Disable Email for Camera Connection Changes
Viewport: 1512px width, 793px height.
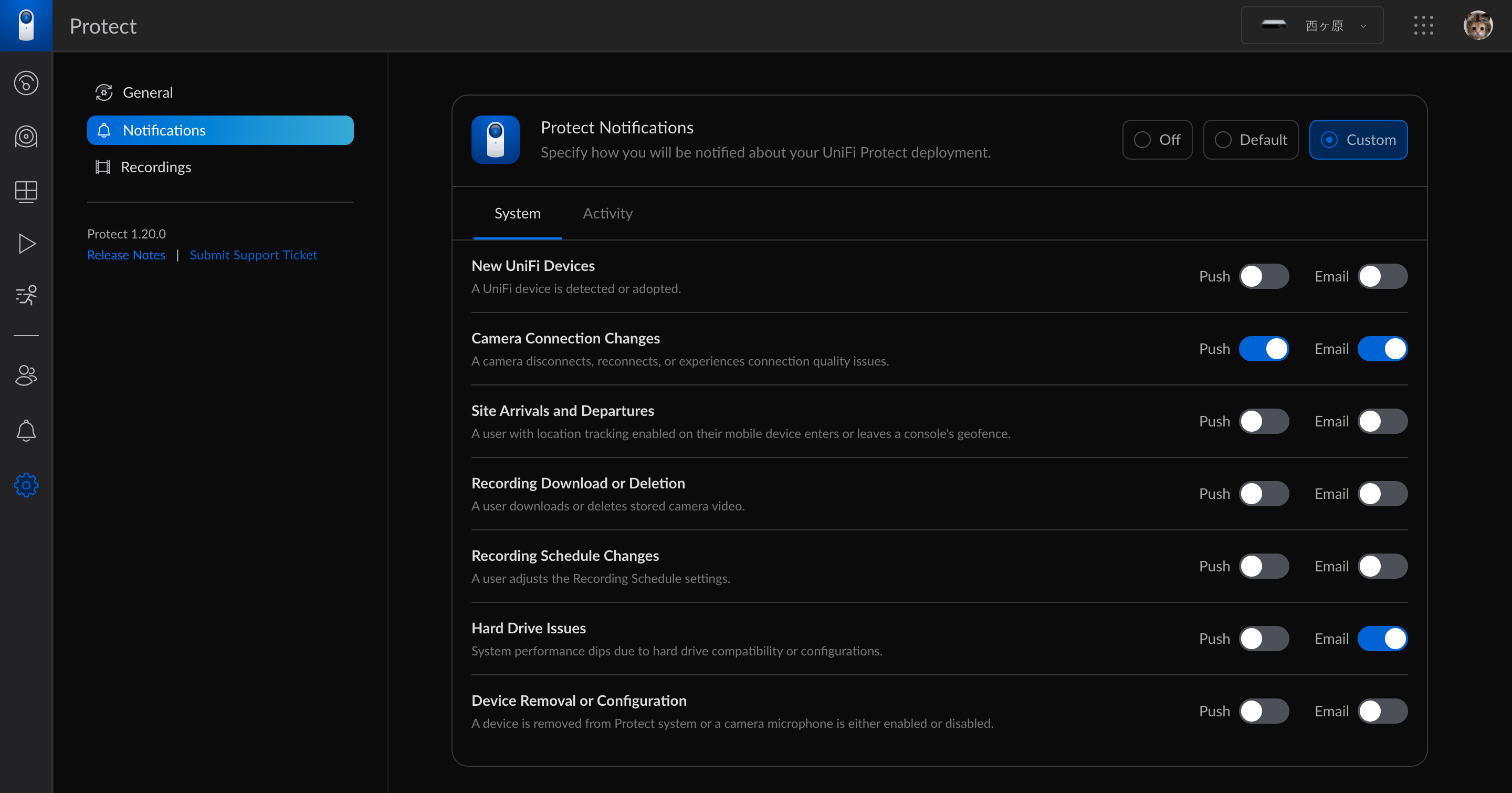pos(1382,349)
